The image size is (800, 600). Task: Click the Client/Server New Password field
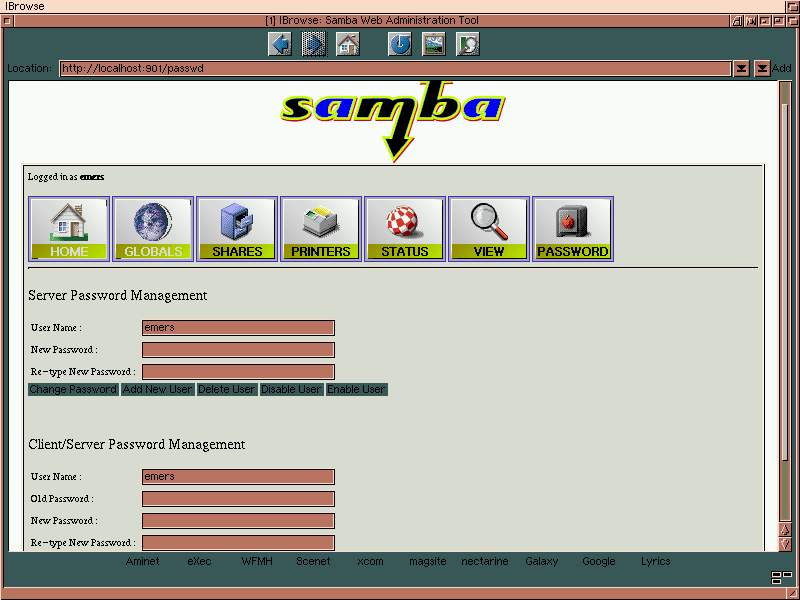click(x=238, y=520)
